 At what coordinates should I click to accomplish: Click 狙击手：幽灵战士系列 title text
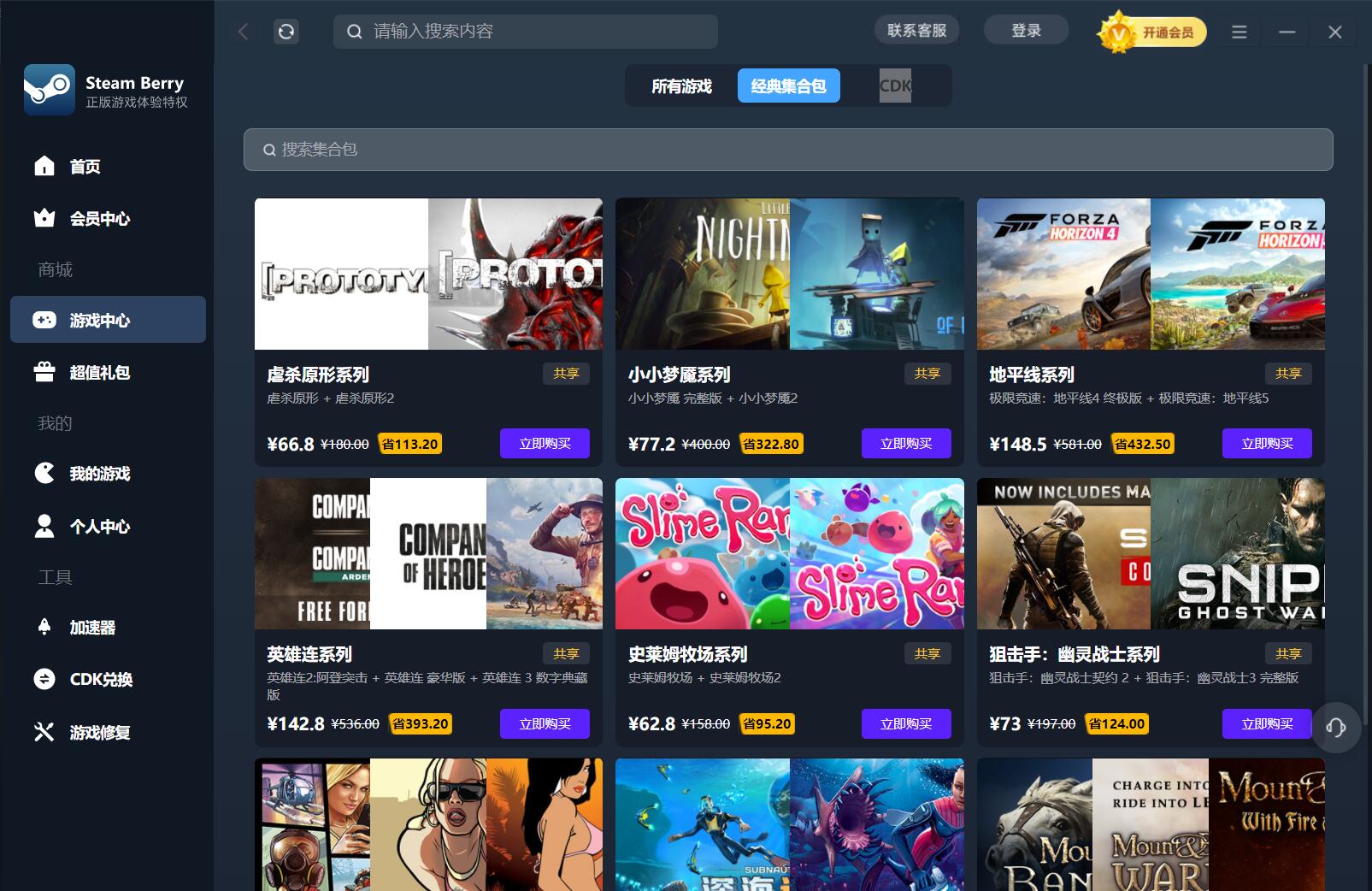point(1075,654)
